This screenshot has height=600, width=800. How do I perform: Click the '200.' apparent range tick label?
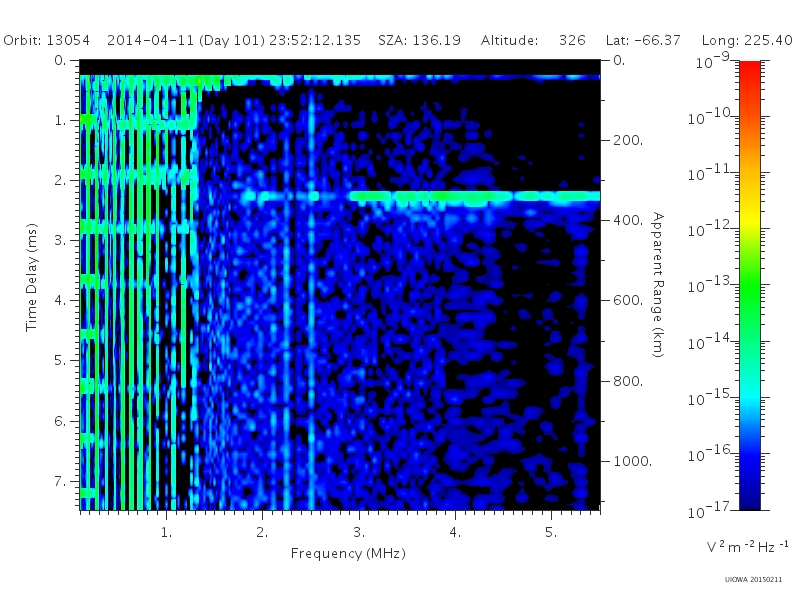coord(628,140)
